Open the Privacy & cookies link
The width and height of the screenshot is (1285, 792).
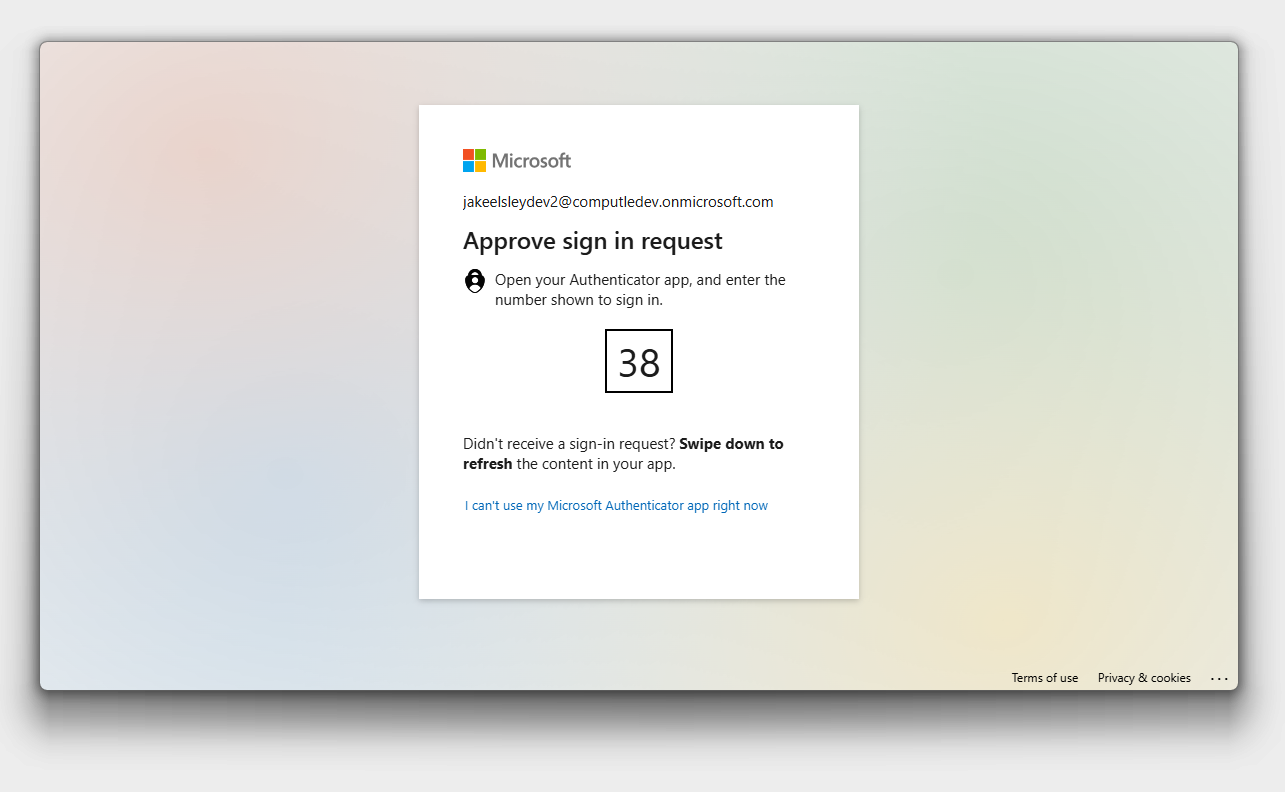tap(1144, 678)
